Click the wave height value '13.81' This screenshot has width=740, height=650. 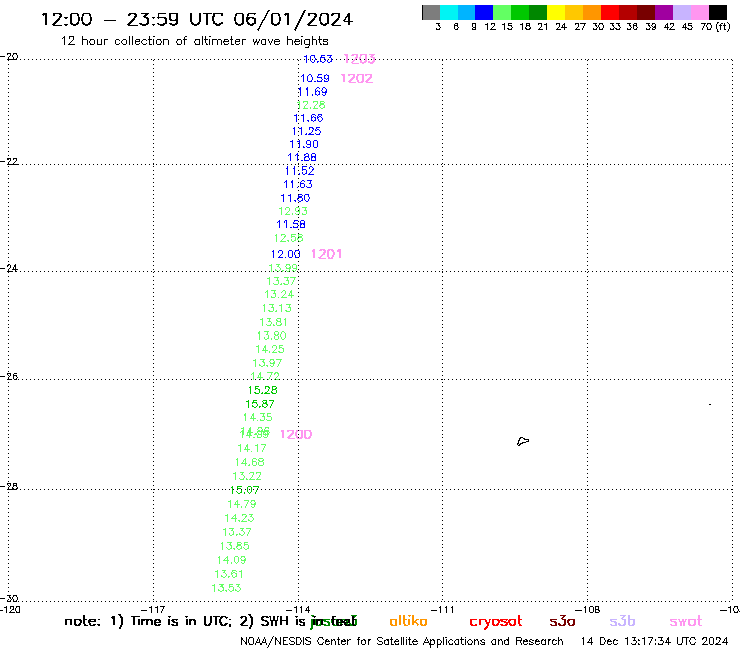click(274, 322)
